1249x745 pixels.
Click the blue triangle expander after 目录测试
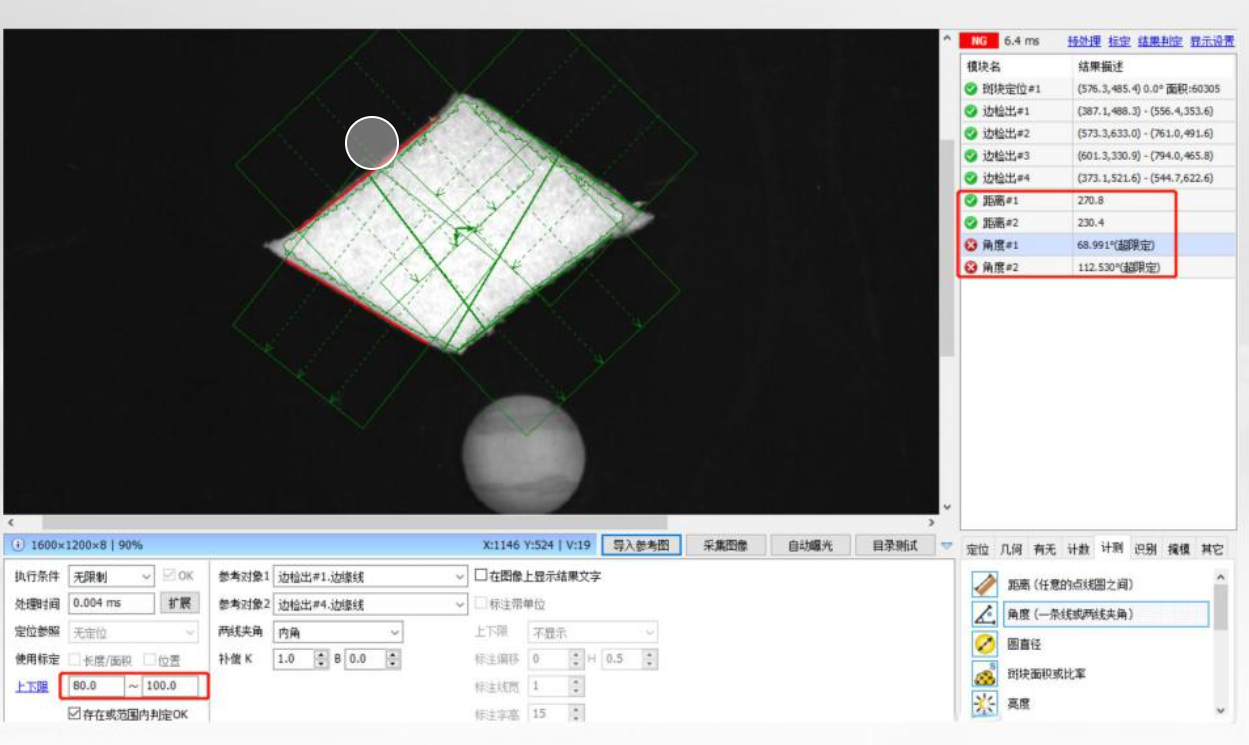tap(946, 545)
